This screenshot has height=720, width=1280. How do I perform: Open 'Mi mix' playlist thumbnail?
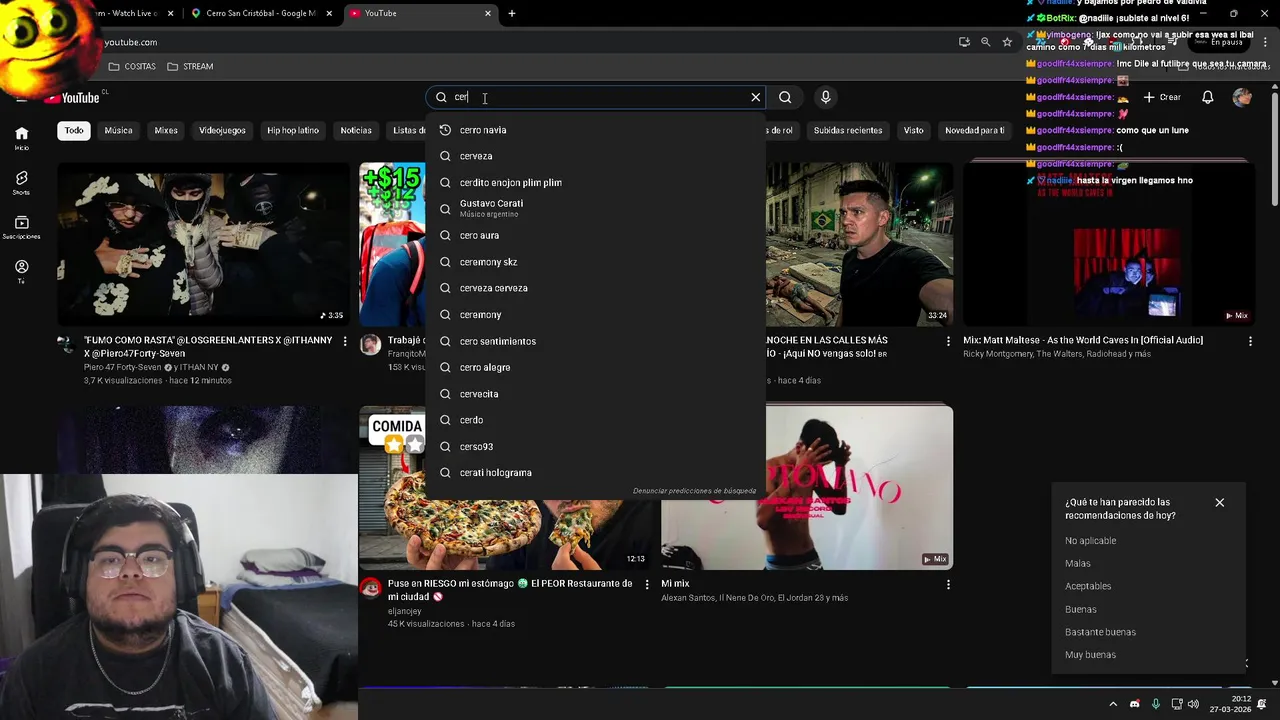[x=807, y=488]
